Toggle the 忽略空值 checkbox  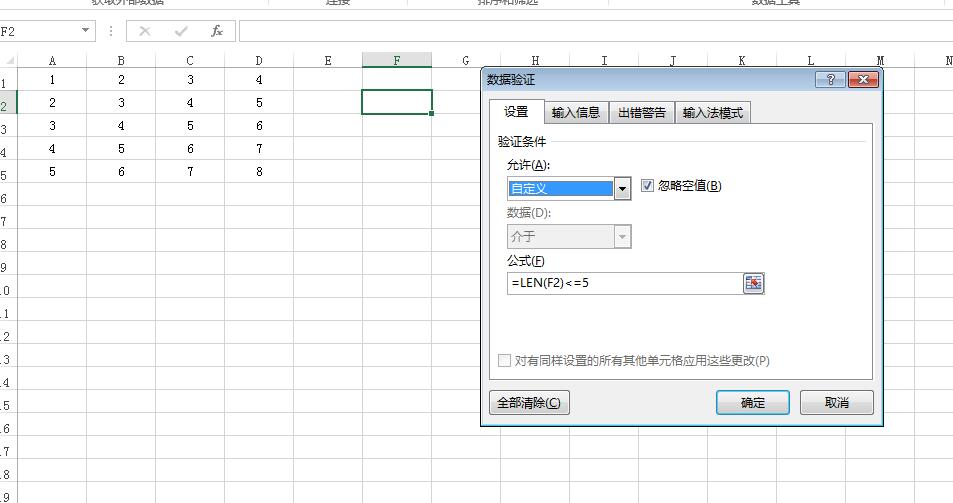(x=647, y=186)
